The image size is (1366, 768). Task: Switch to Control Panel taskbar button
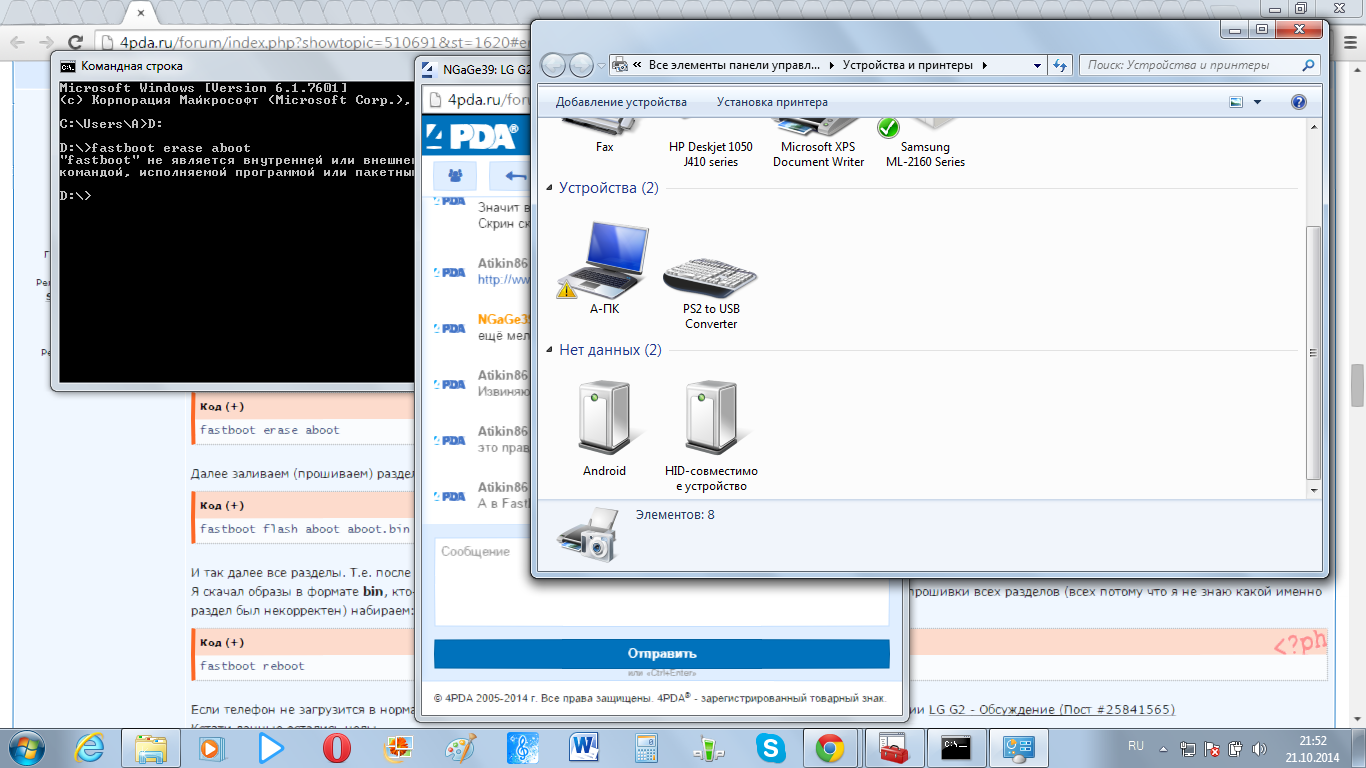[1017, 747]
